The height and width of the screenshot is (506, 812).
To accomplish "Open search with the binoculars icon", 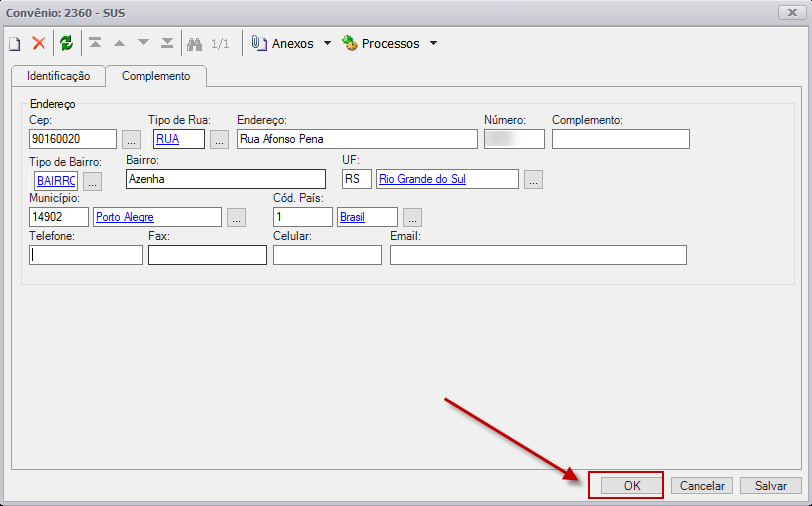I will 195,44.
